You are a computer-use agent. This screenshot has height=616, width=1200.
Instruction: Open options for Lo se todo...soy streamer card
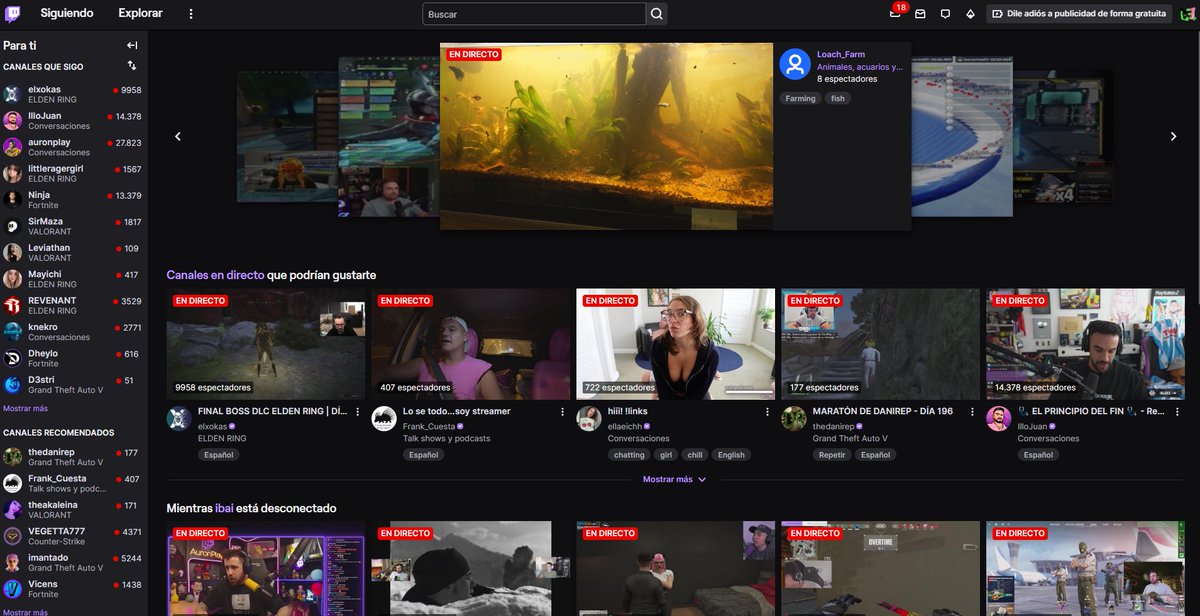tap(562, 412)
